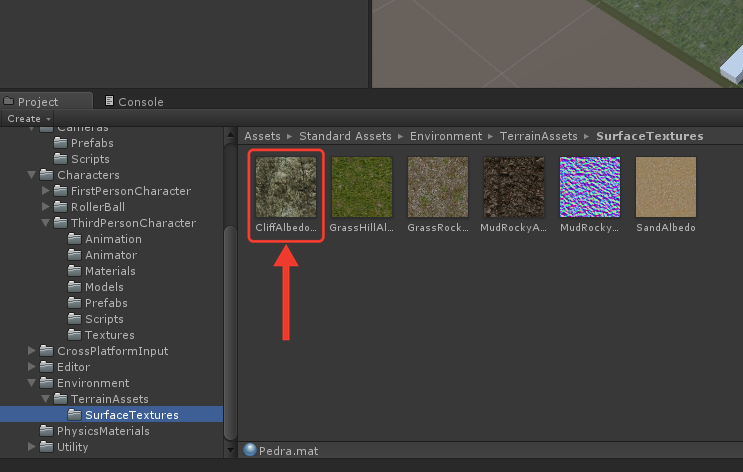Open the CliffAlbedo texture thumbnail
The height and width of the screenshot is (472, 743).
(x=286, y=187)
